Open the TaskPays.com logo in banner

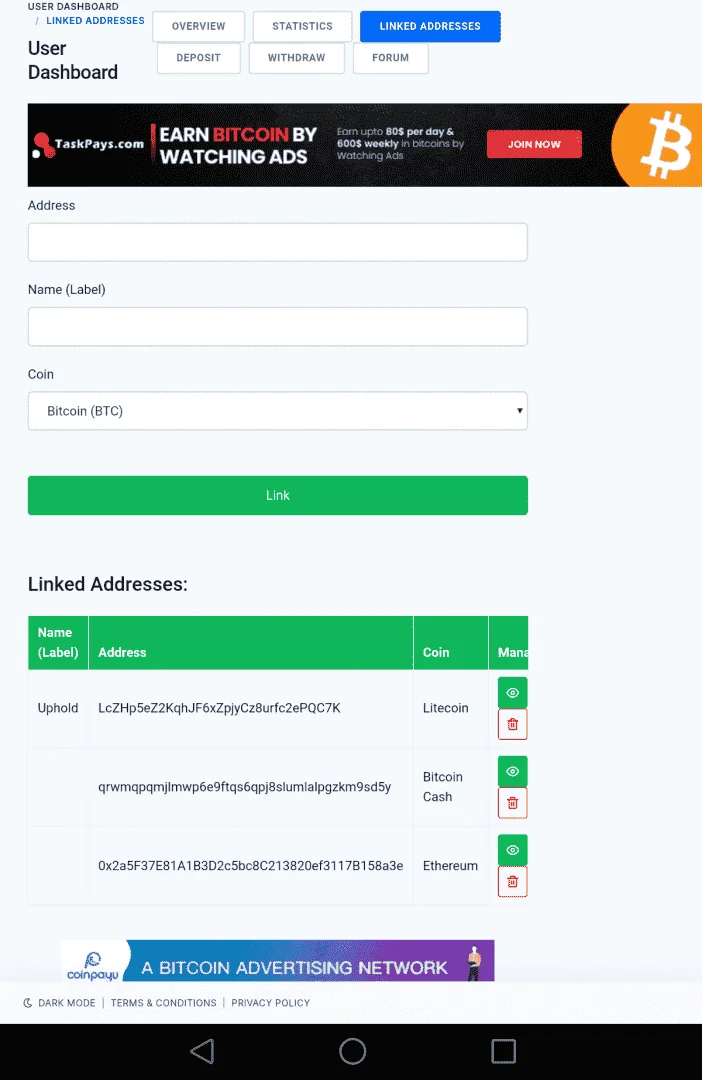tap(88, 145)
